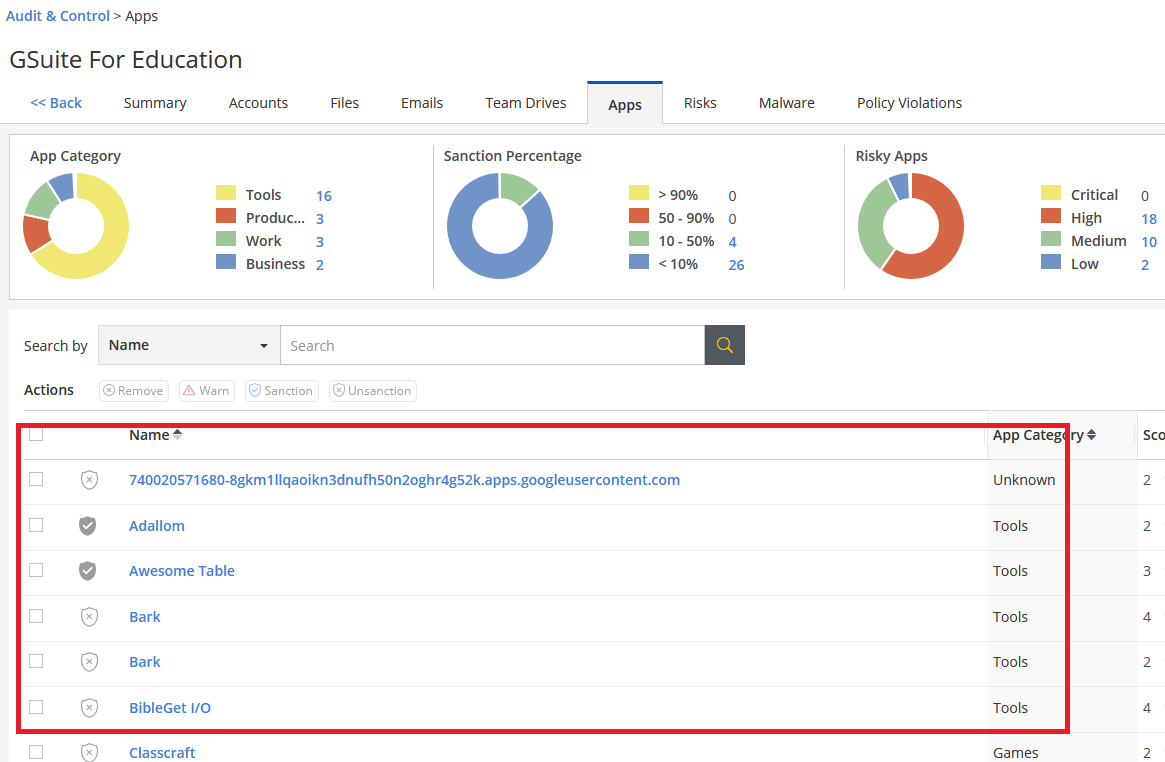This screenshot has width=1165, height=762.
Task: Click the shield icon beside Awesome Table
Action: point(88,571)
